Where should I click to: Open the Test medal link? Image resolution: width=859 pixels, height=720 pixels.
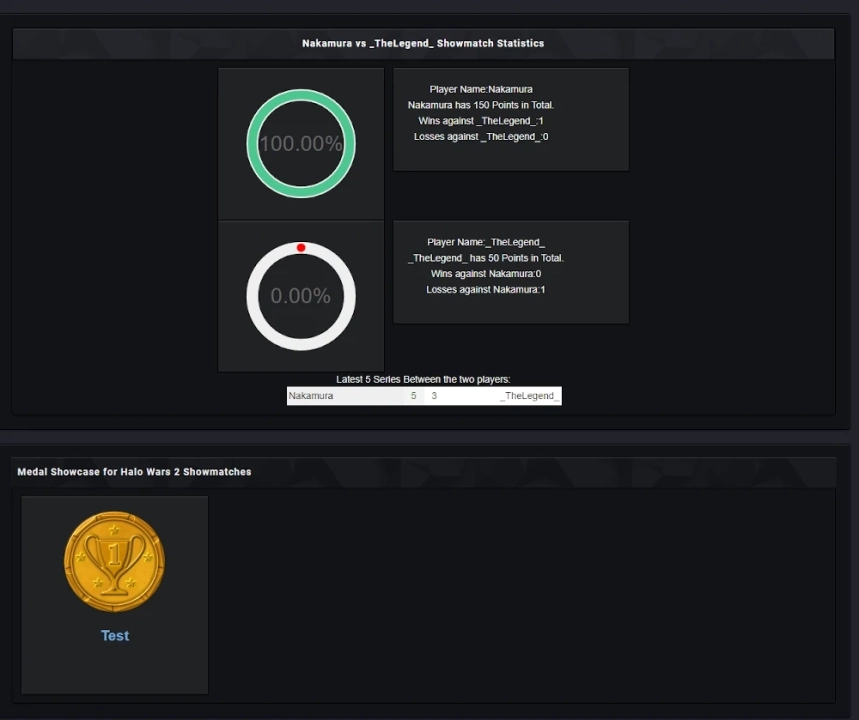point(114,636)
